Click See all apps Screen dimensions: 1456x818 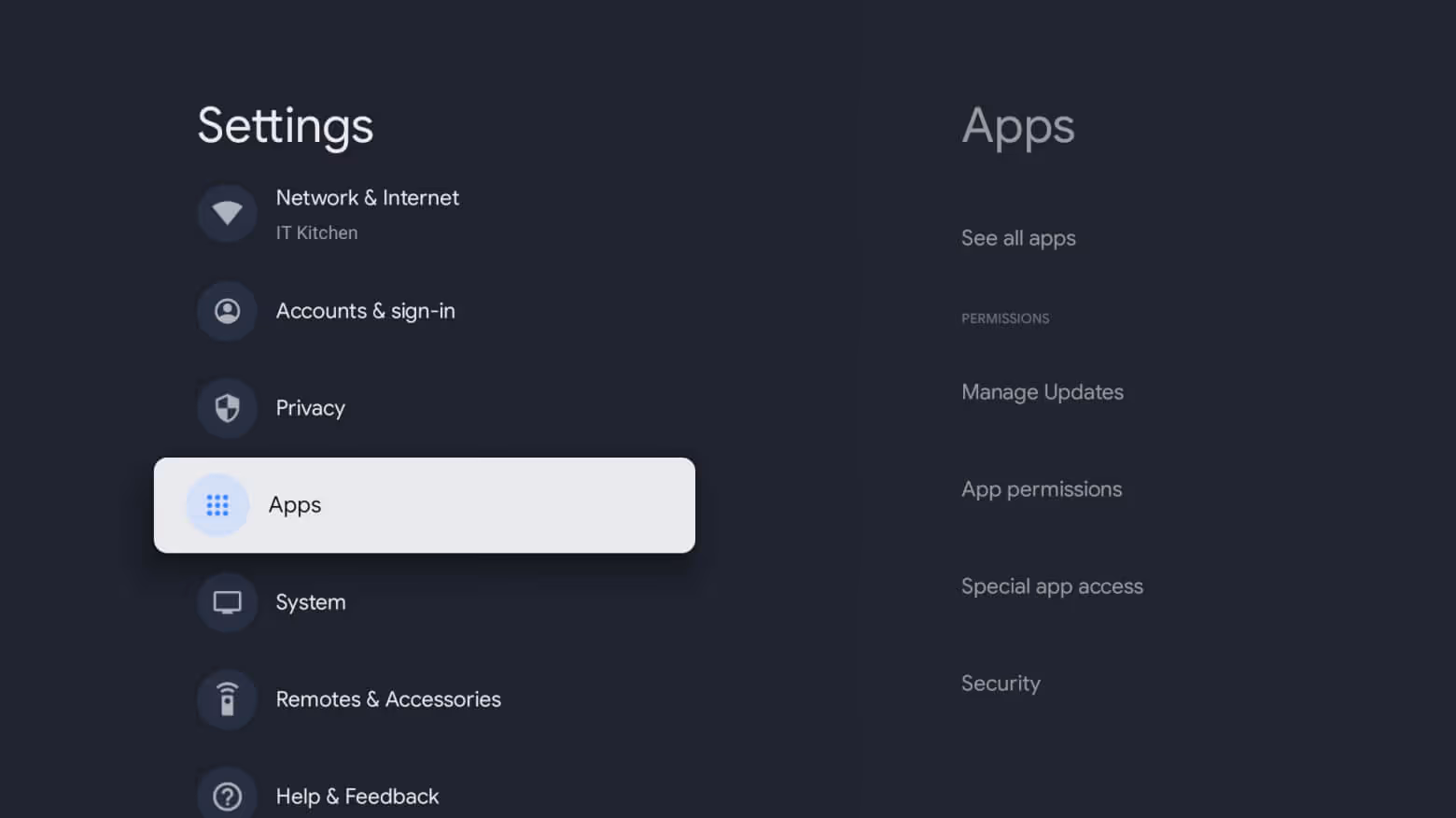coord(1018,238)
